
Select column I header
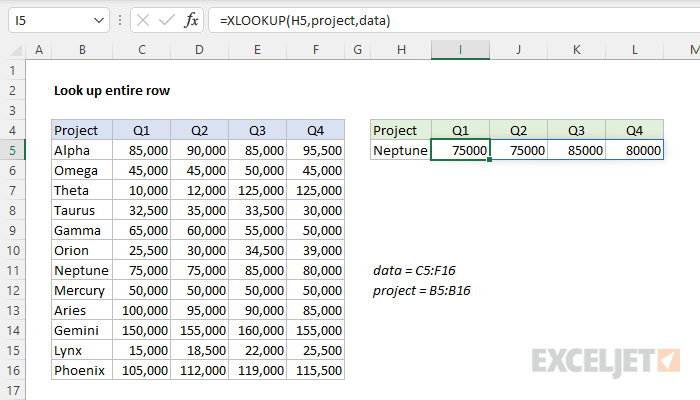(x=460, y=50)
